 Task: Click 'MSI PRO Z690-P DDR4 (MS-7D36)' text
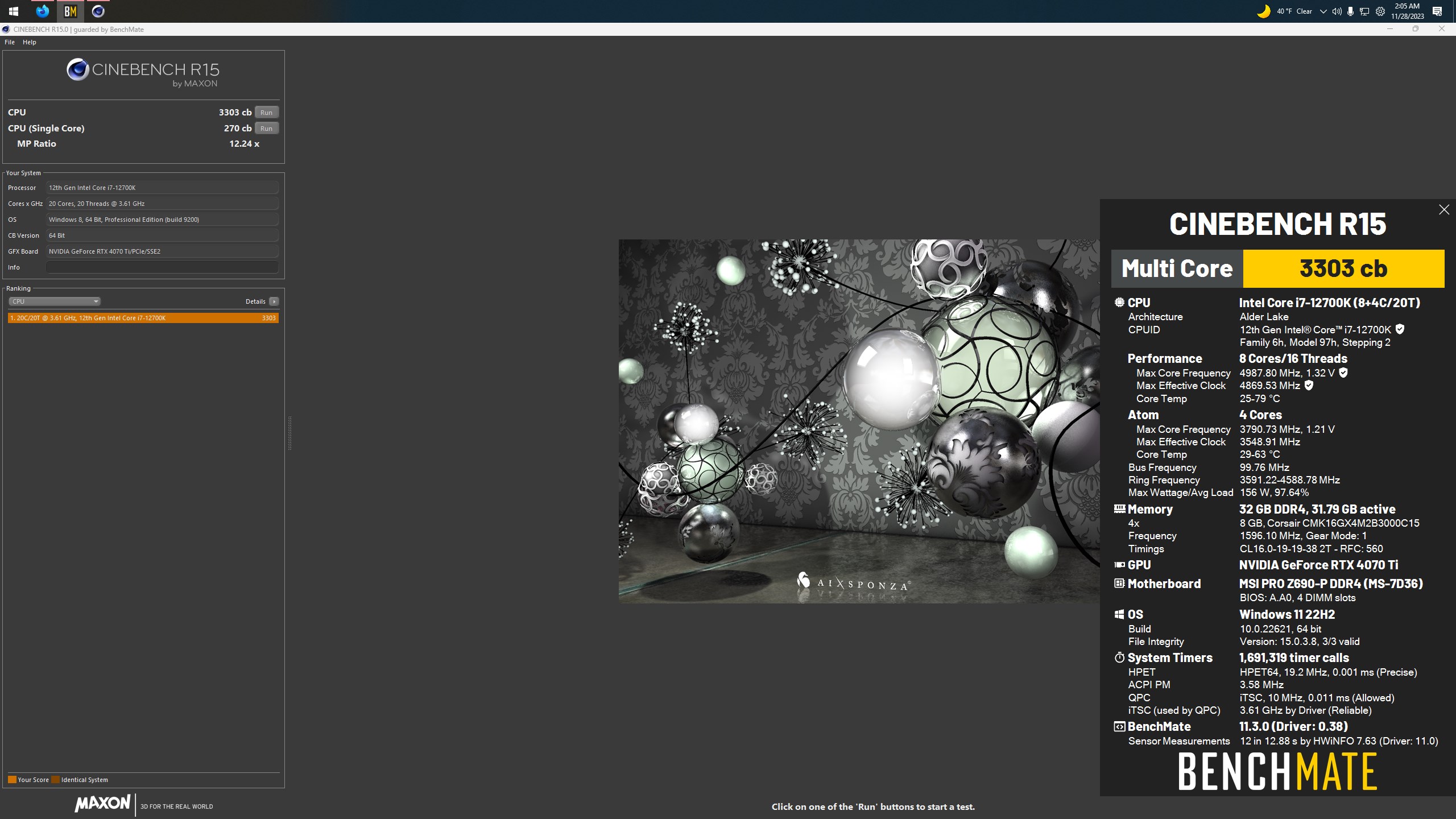click(1331, 584)
